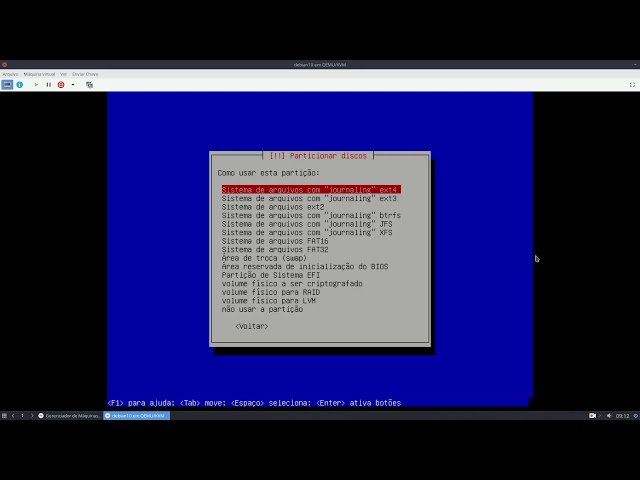Open the Máquina virtual menu
Viewport: 640px width, 480px height.
[39, 74]
